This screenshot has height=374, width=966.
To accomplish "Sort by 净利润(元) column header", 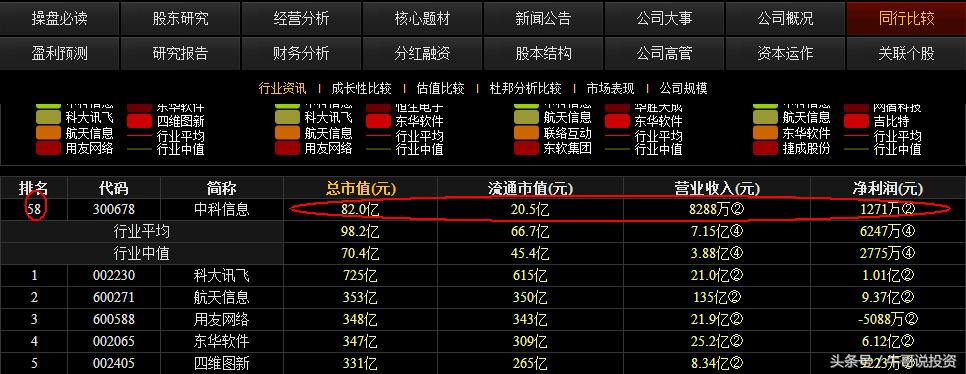I will [888, 189].
